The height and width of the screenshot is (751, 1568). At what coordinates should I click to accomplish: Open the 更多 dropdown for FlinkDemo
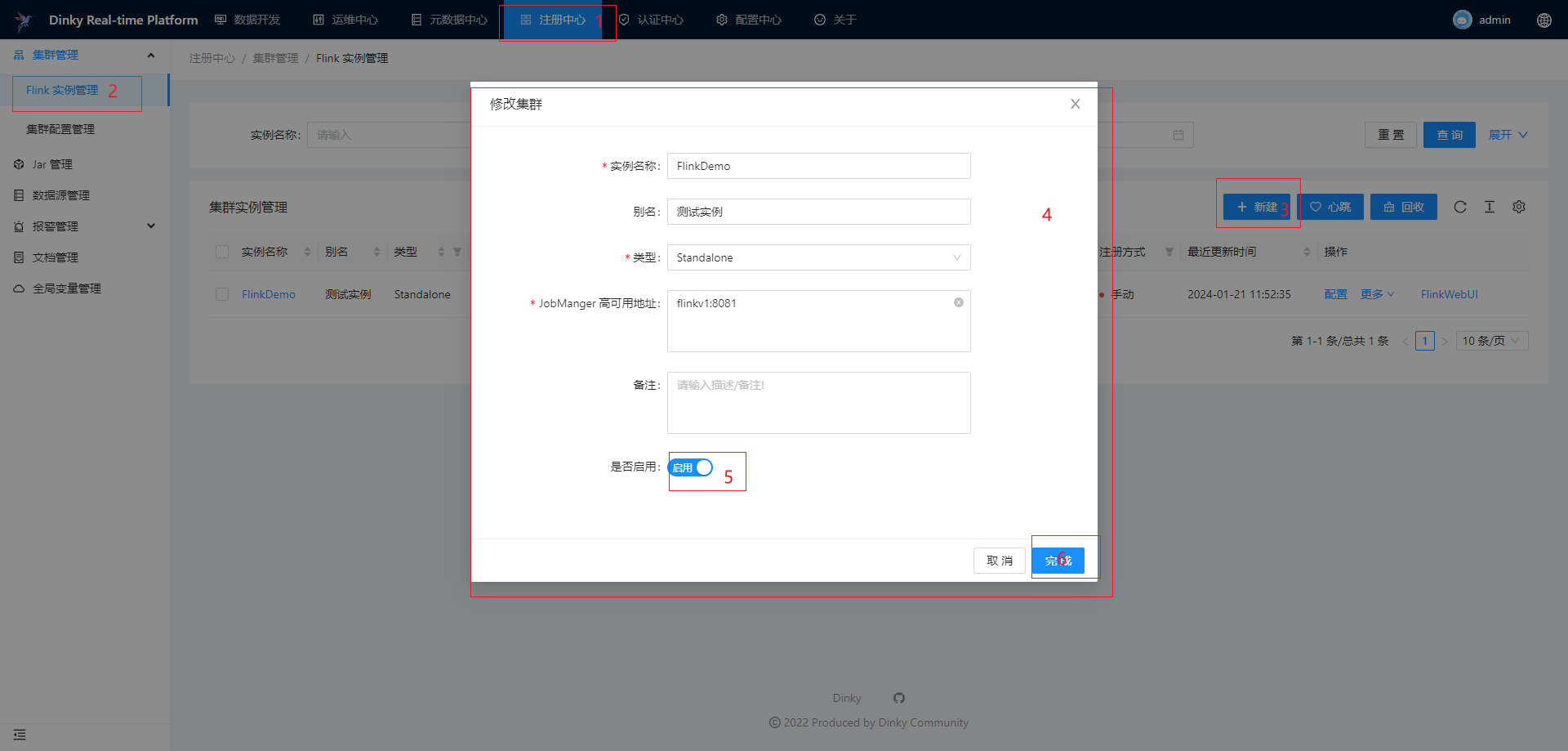tap(1378, 294)
